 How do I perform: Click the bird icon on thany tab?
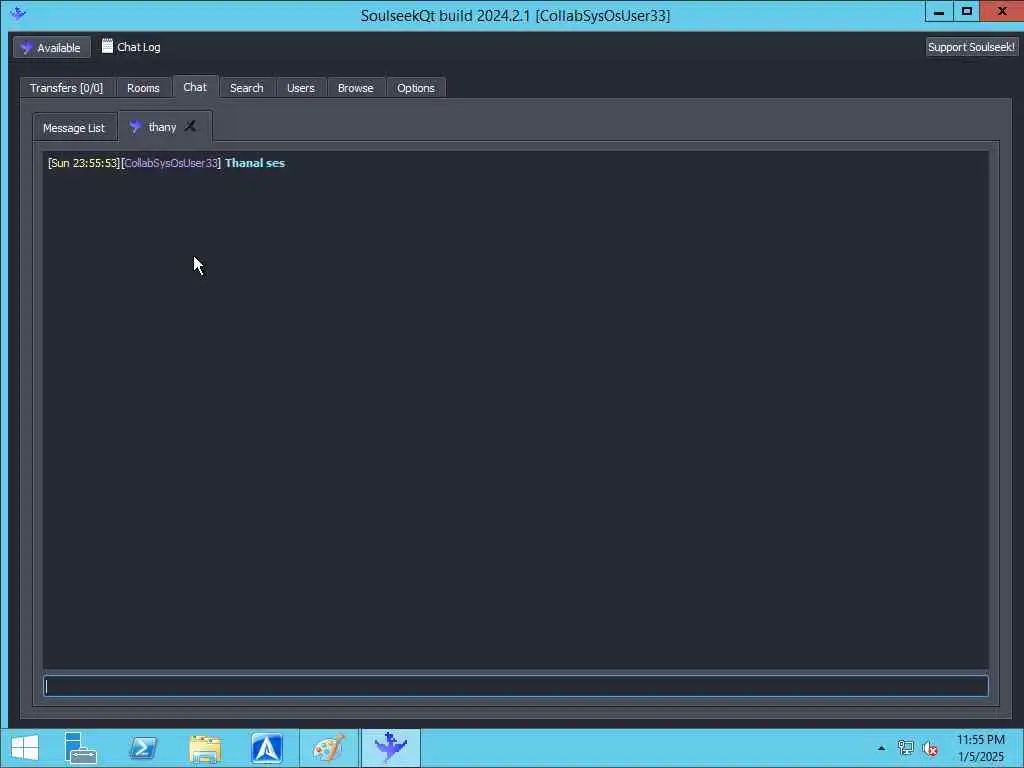click(135, 127)
